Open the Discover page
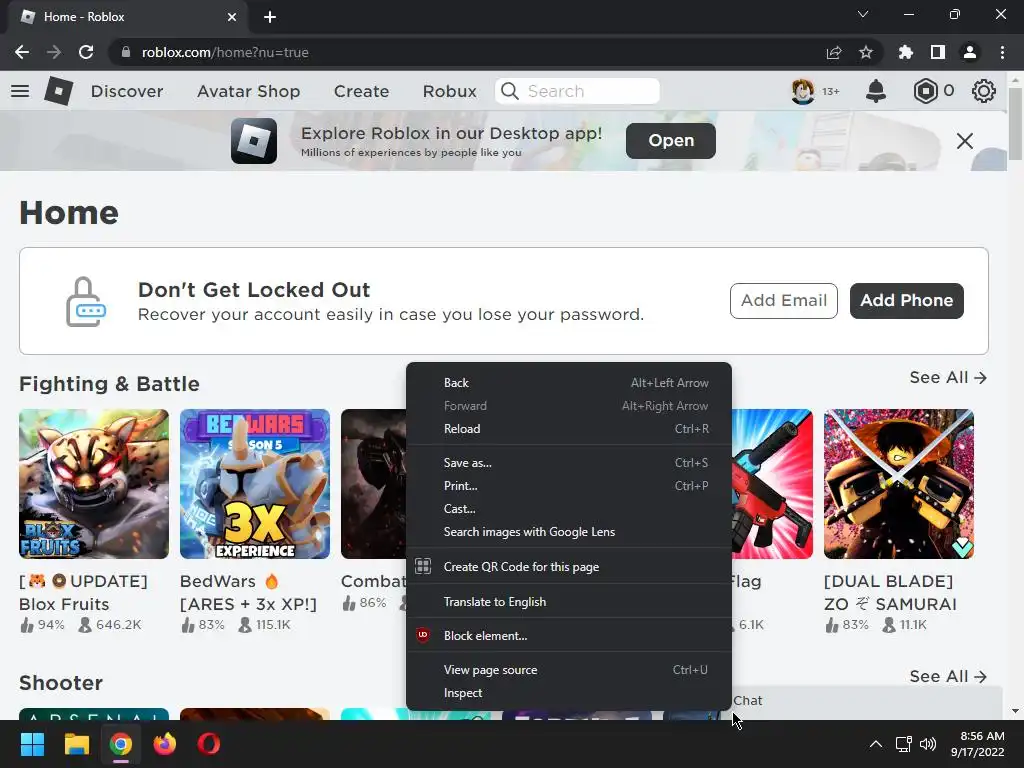Screen dimensions: 1024x768 coord(127,91)
